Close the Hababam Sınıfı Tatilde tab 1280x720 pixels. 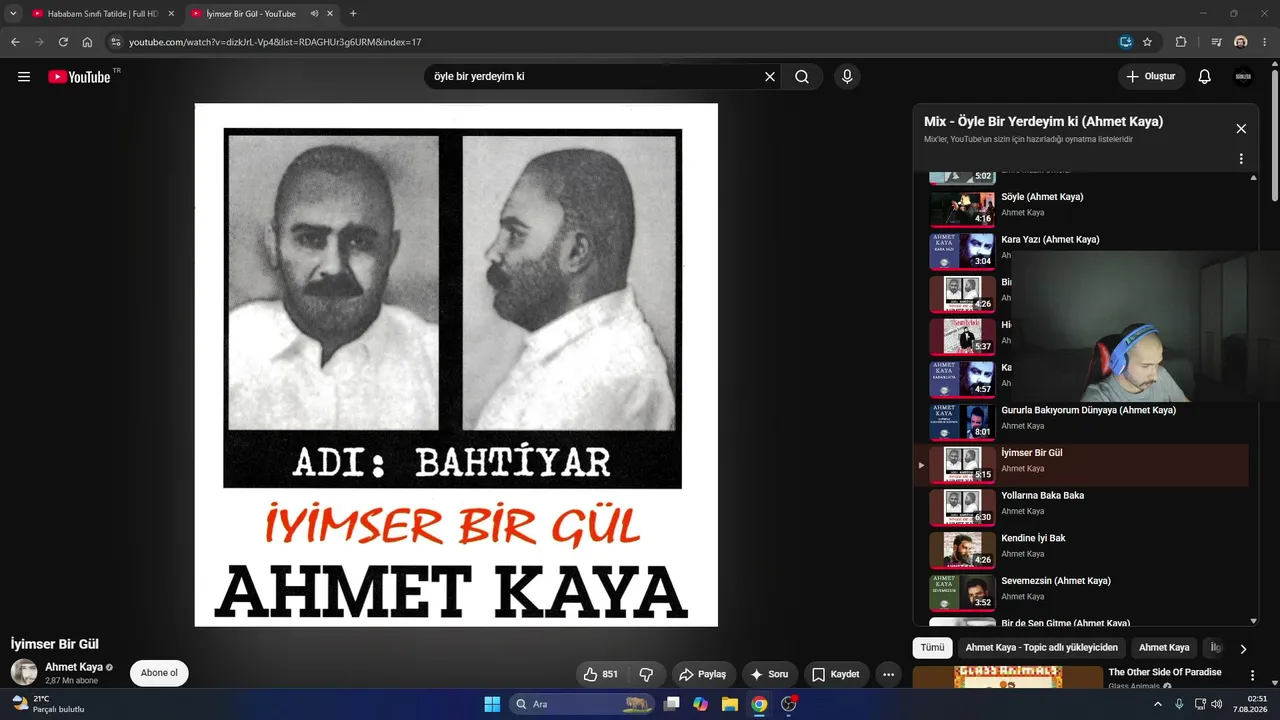[170, 14]
